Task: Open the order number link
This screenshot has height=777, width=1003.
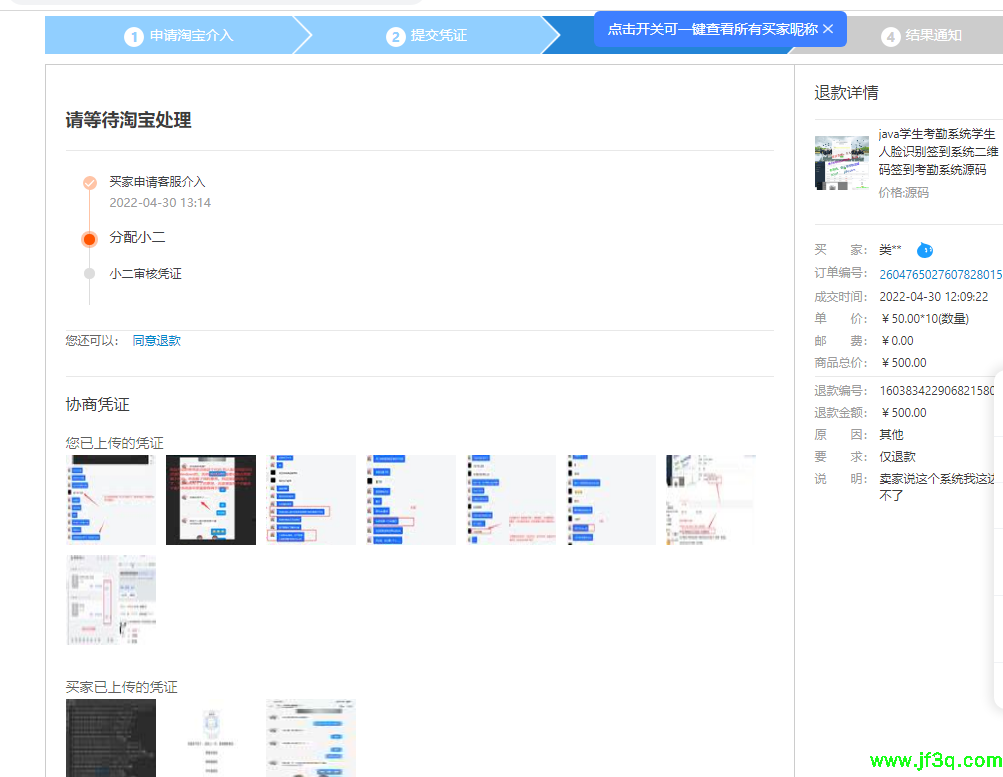Action: click(x=939, y=274)
